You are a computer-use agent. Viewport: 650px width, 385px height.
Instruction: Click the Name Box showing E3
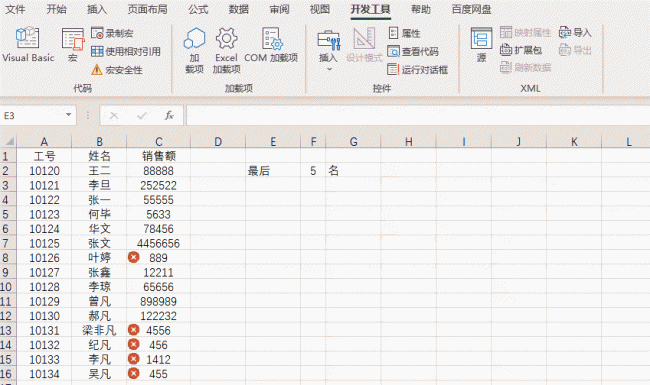pyautogui.click(x=32, y=115)
